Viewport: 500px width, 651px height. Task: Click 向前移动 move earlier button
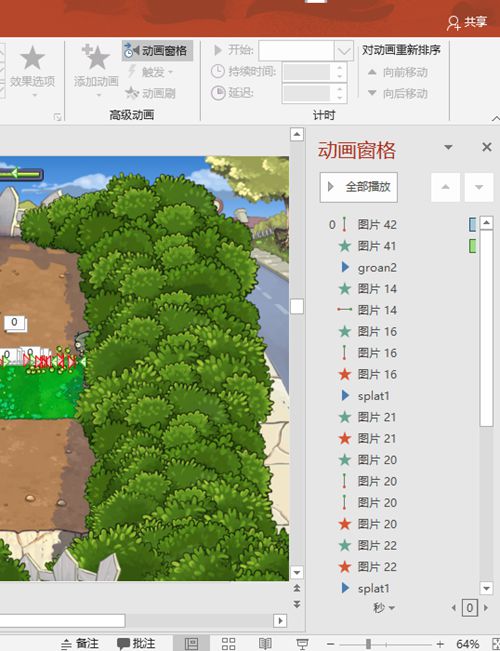397,72
